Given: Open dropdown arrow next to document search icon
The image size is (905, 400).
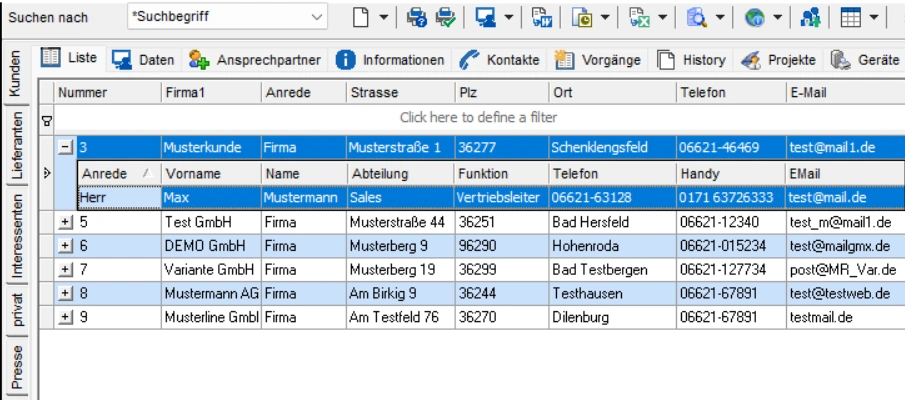Looking at the screenshot, I should click(720, 17).
